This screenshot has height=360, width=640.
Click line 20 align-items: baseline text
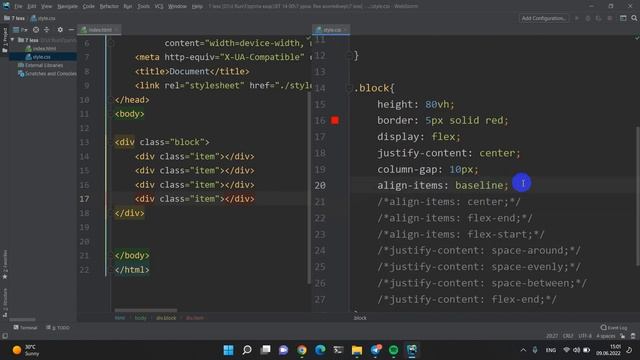click(x=443, y=185)
